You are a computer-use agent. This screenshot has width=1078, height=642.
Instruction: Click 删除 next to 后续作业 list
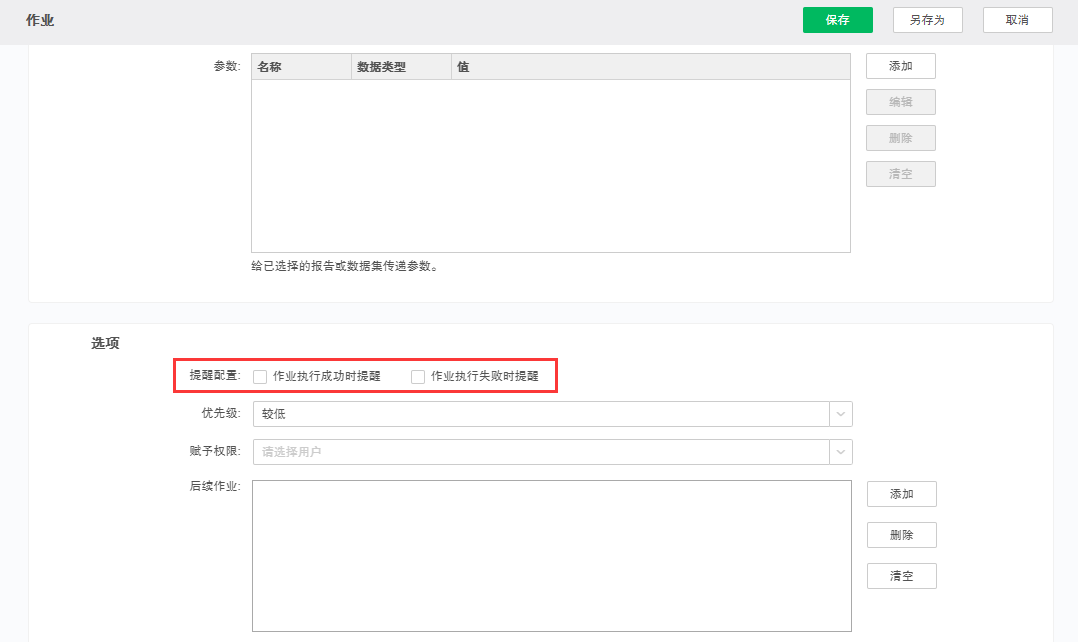pyautogui.click(x=901, y=535)
